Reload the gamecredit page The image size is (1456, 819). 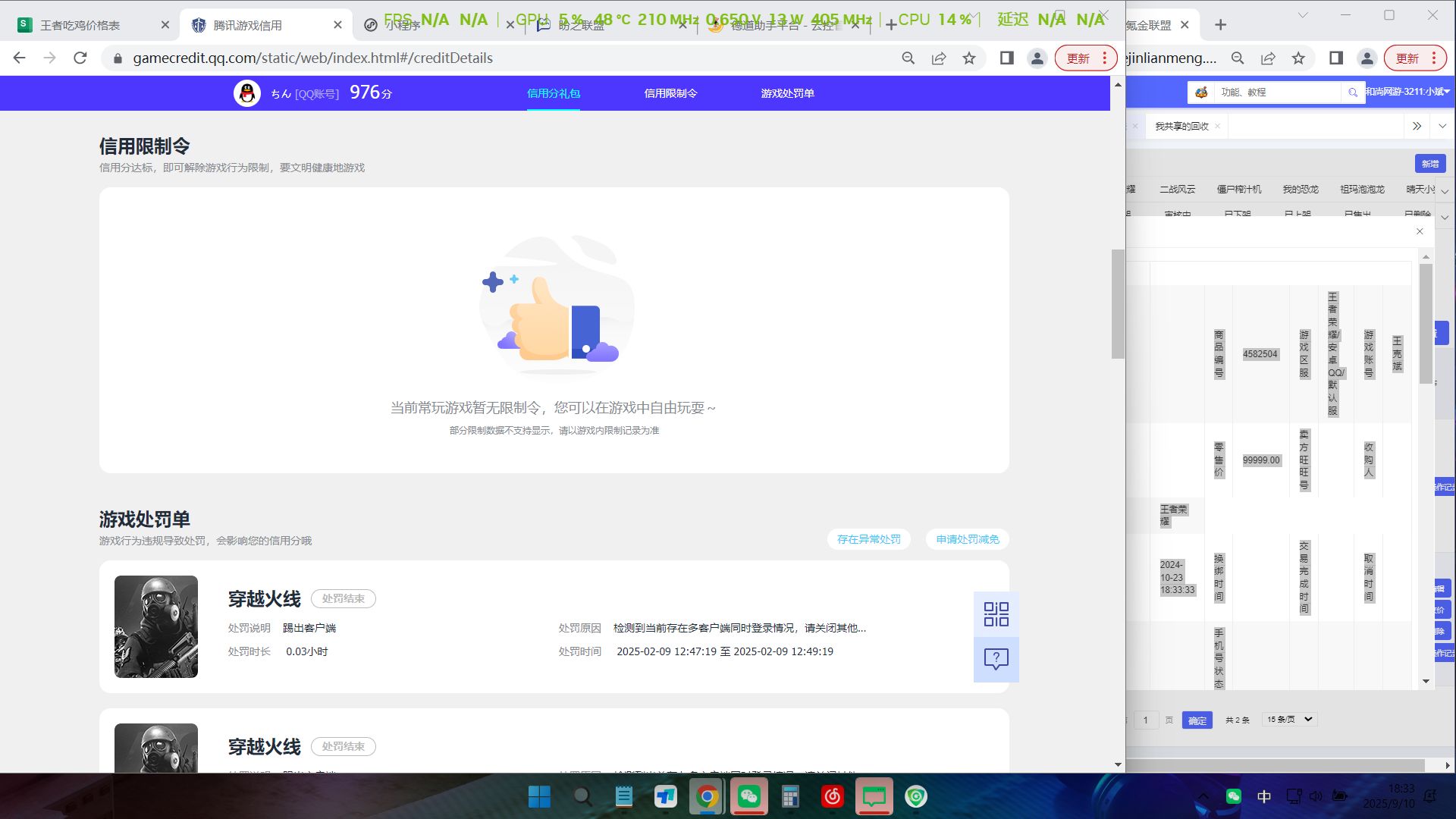point(80,58)
